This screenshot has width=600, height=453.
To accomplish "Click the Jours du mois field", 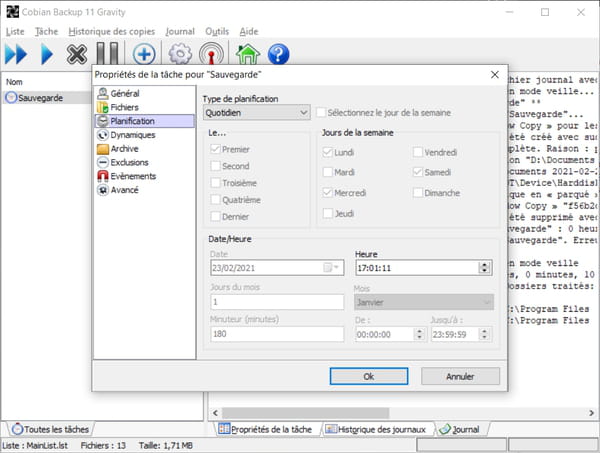I will tap(277, 302).
